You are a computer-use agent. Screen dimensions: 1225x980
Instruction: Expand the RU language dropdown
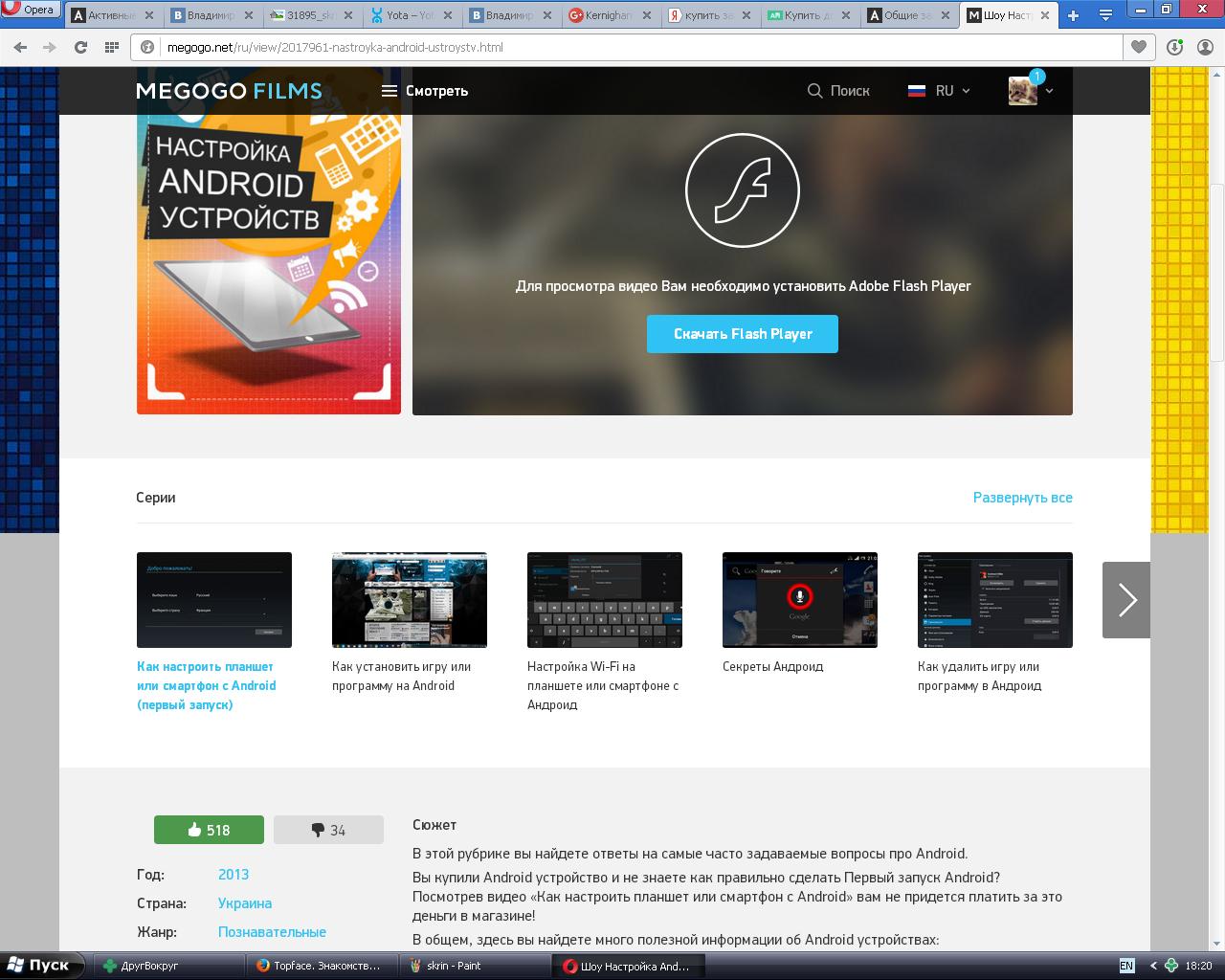939,91
